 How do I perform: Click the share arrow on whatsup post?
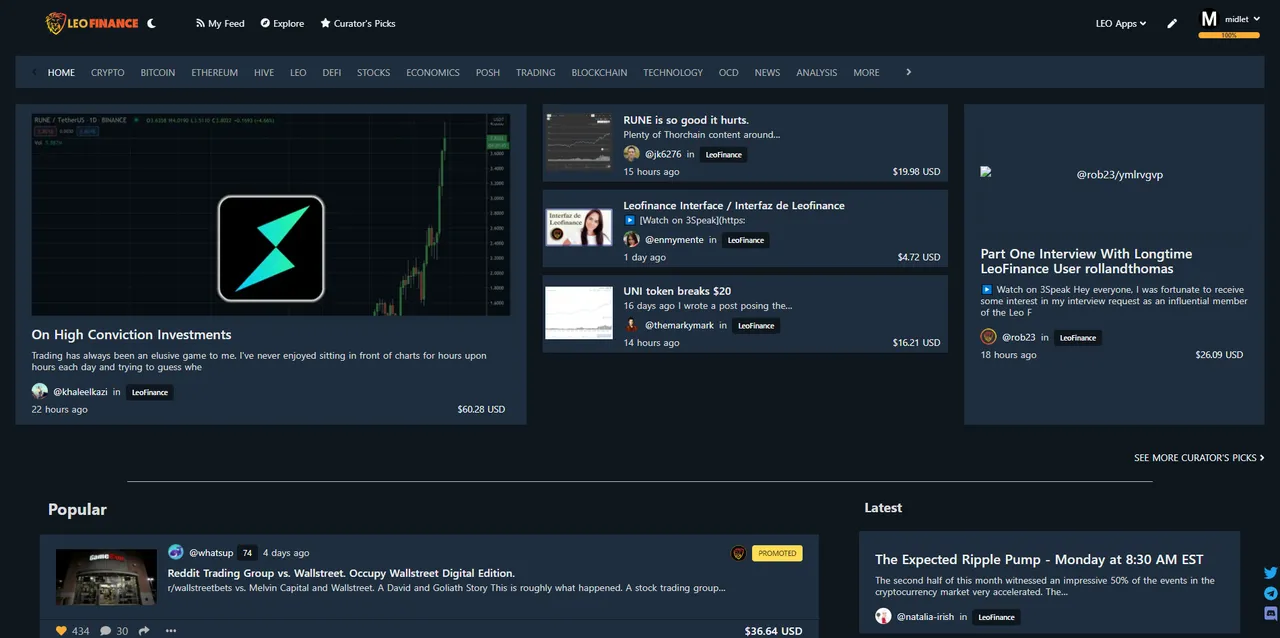click(144, 631)
